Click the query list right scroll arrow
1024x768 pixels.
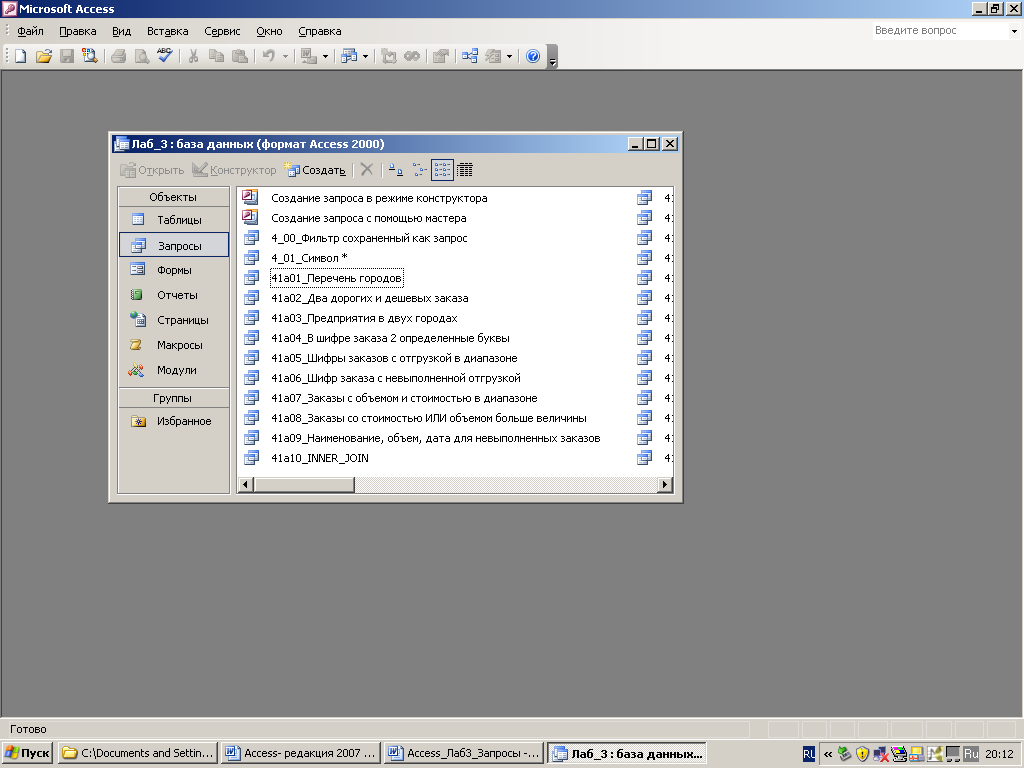[665, 485]
